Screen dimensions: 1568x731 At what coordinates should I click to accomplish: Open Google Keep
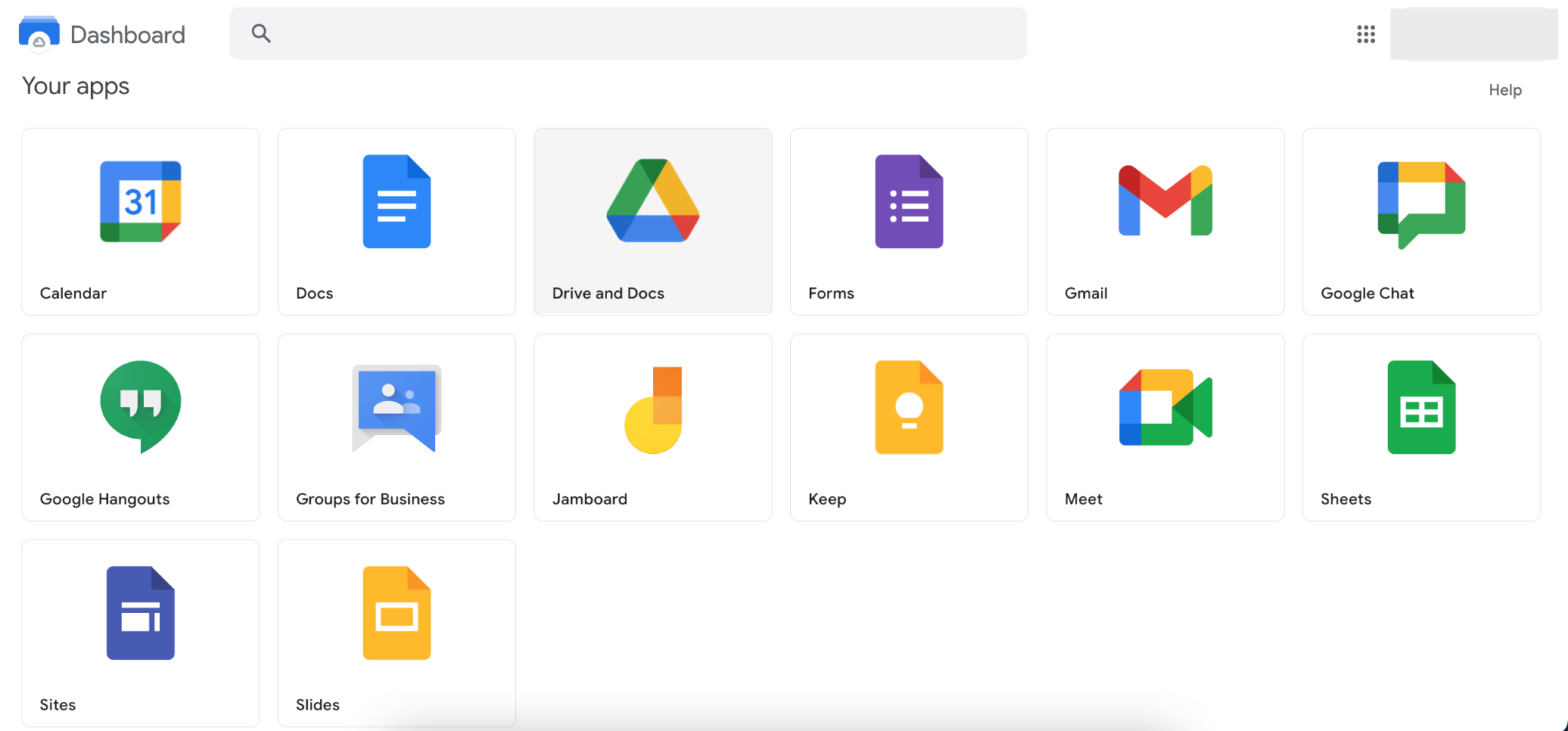[909, 427]
